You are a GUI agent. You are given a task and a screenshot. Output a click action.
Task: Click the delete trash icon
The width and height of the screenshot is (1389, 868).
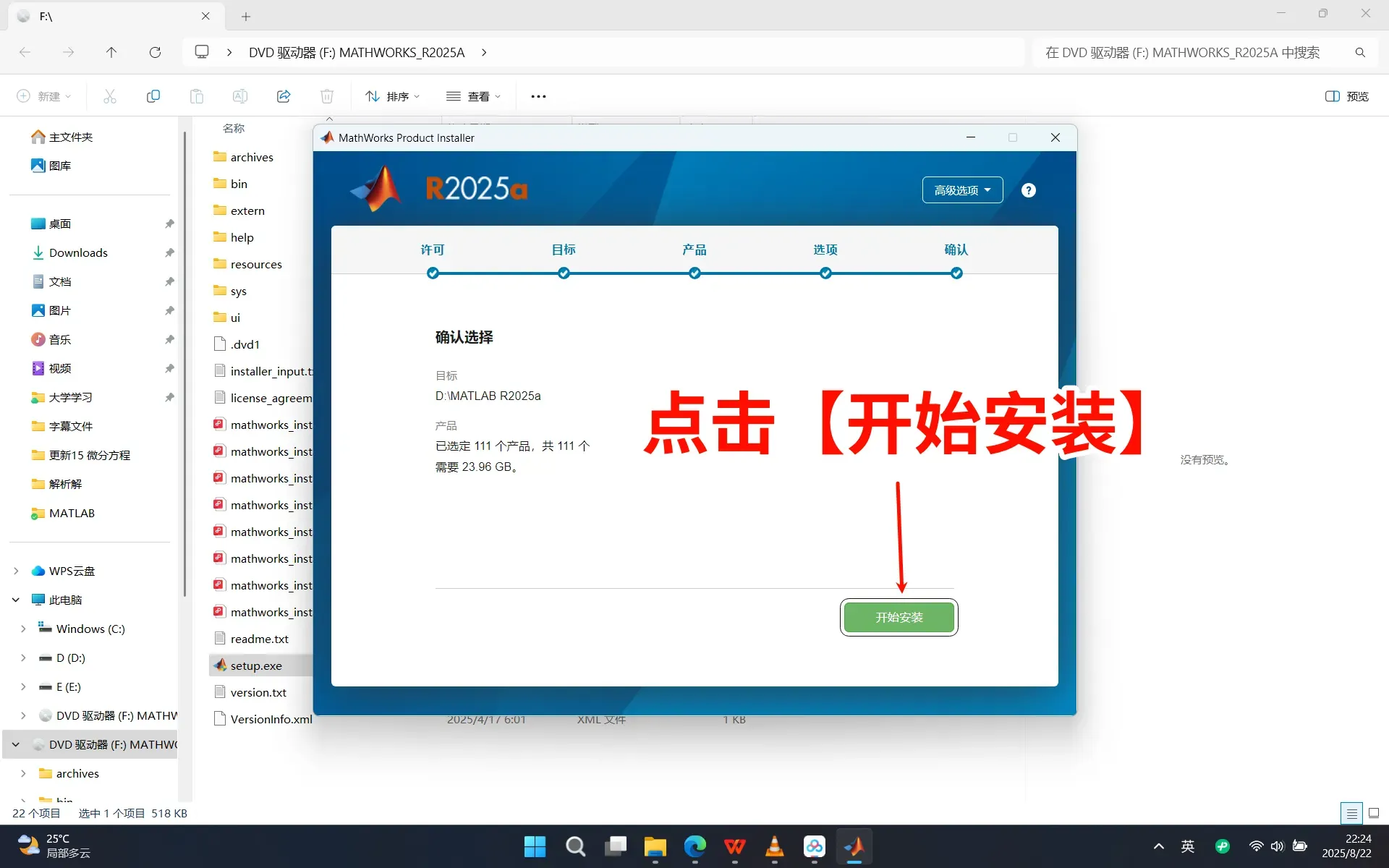point(327,96)
